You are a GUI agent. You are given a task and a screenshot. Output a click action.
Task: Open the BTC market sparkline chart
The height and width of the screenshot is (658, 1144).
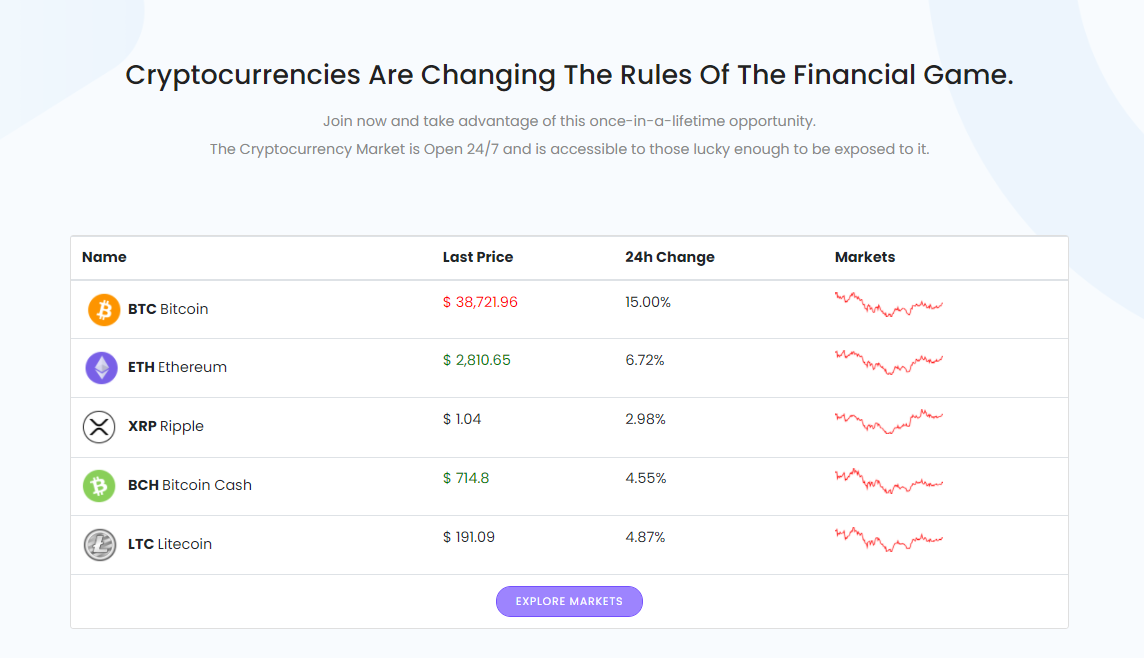pos(889,304)
